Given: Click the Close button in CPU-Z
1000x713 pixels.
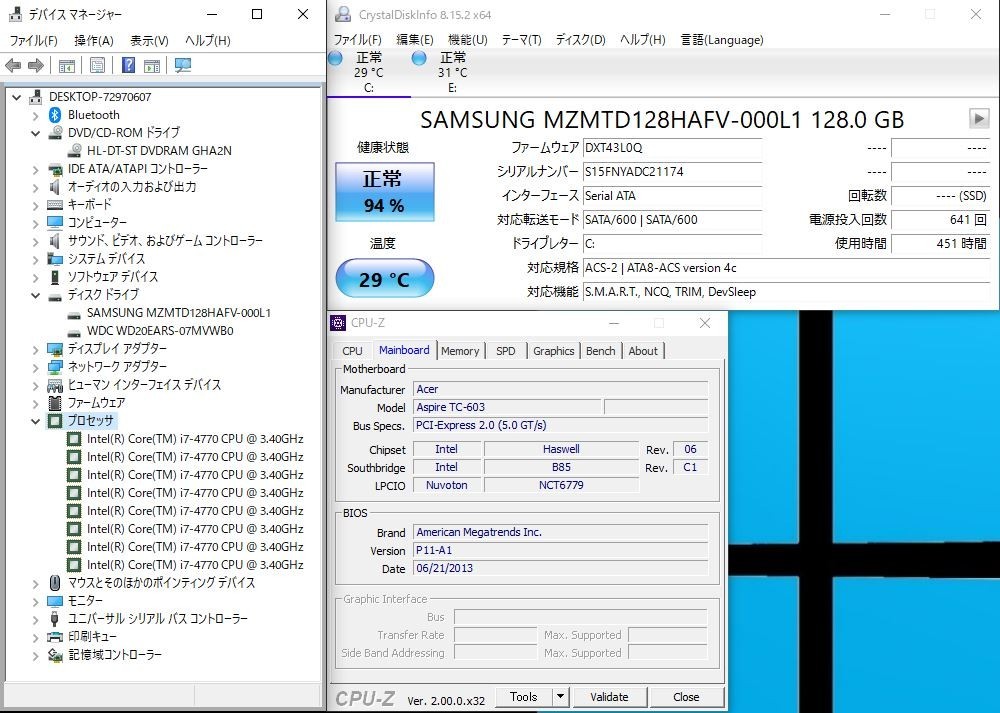Looking at the screenshot, I should pos(686,697).
